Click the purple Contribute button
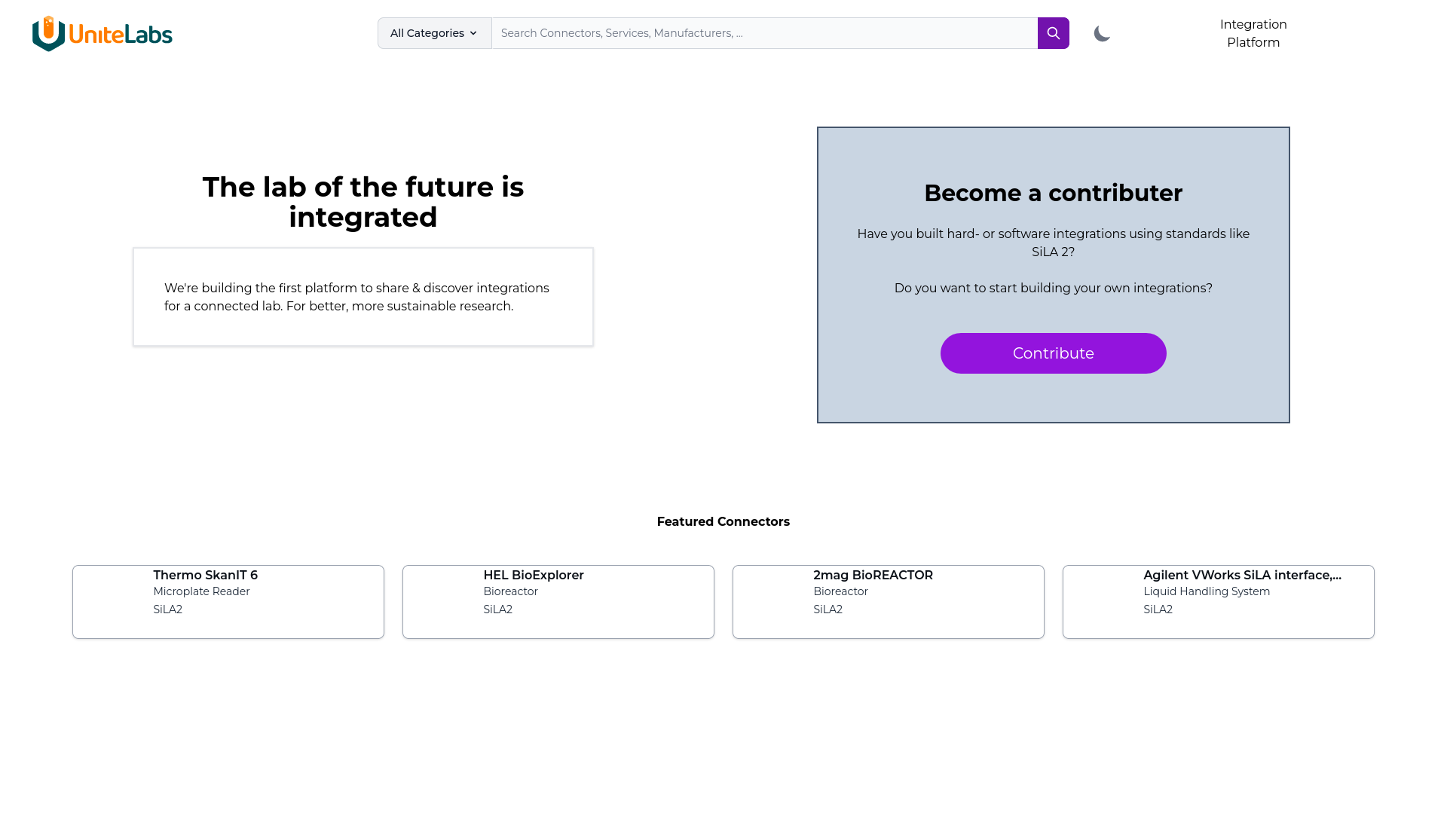Viewport: 1447px width, 840px height. click(1053, 353)
